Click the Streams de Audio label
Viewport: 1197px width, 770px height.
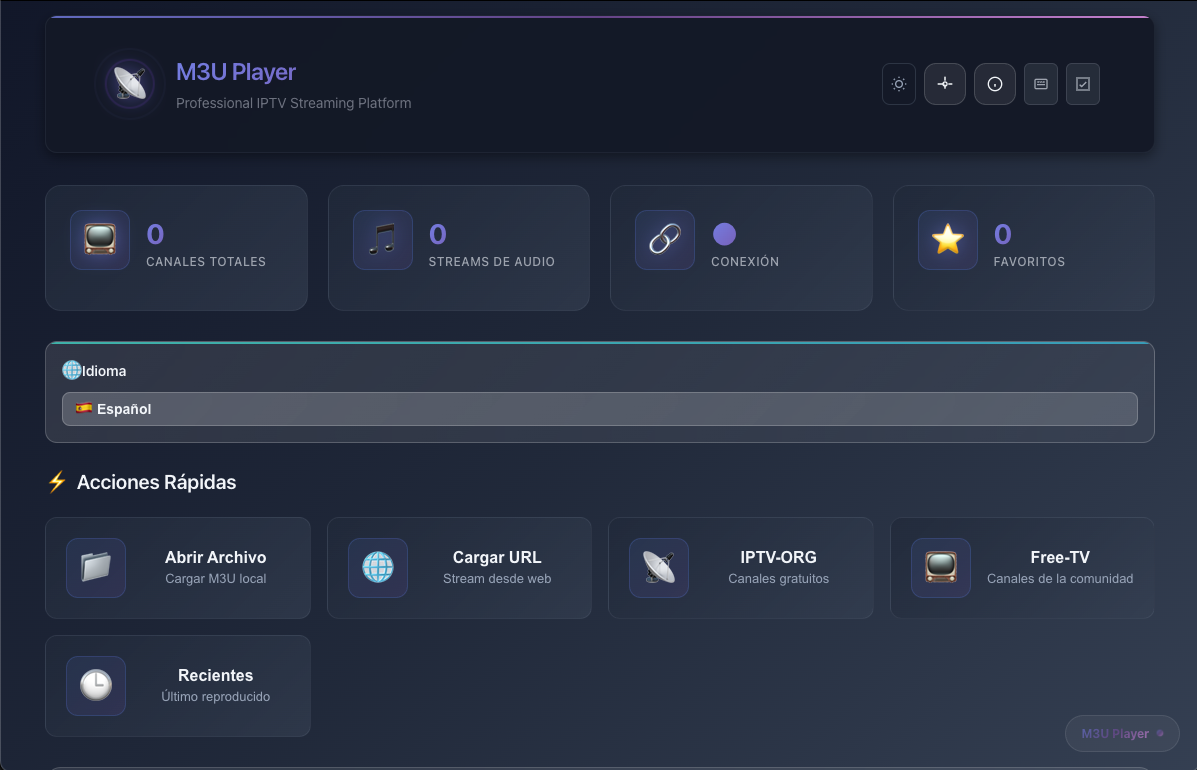click(x=492, y=262)
